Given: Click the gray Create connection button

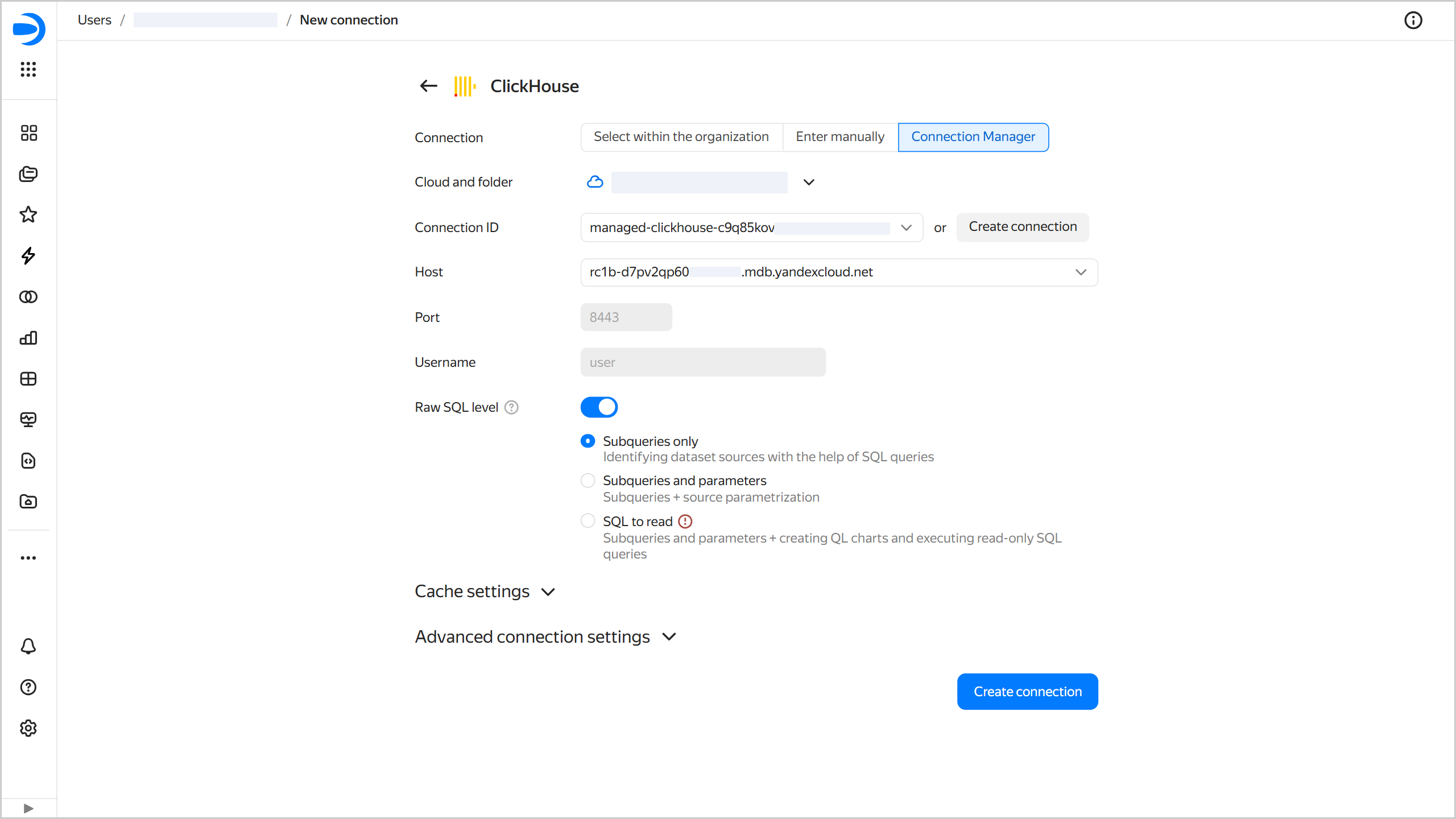Looking at the screenshot, I should pos(1023,227).
